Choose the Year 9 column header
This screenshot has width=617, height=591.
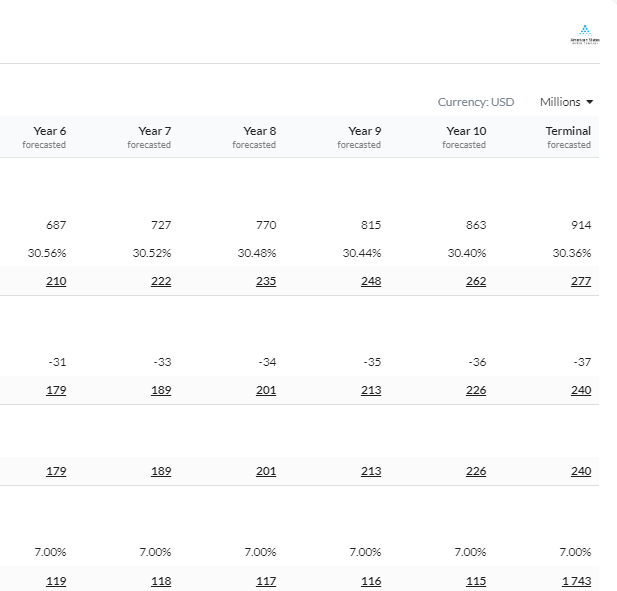364,137
